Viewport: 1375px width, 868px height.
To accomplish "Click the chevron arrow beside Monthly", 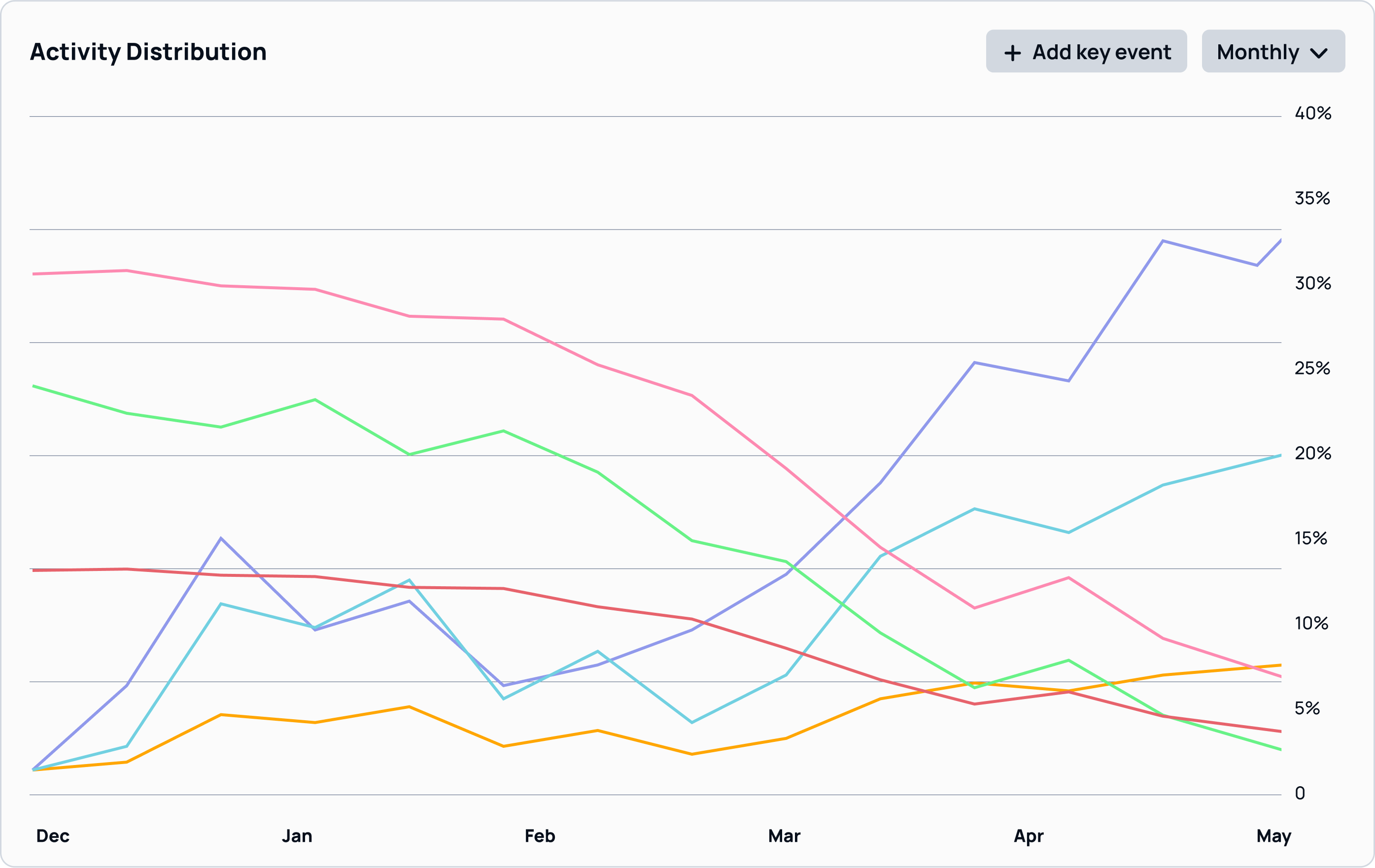I will click(x=1318, y=54).
